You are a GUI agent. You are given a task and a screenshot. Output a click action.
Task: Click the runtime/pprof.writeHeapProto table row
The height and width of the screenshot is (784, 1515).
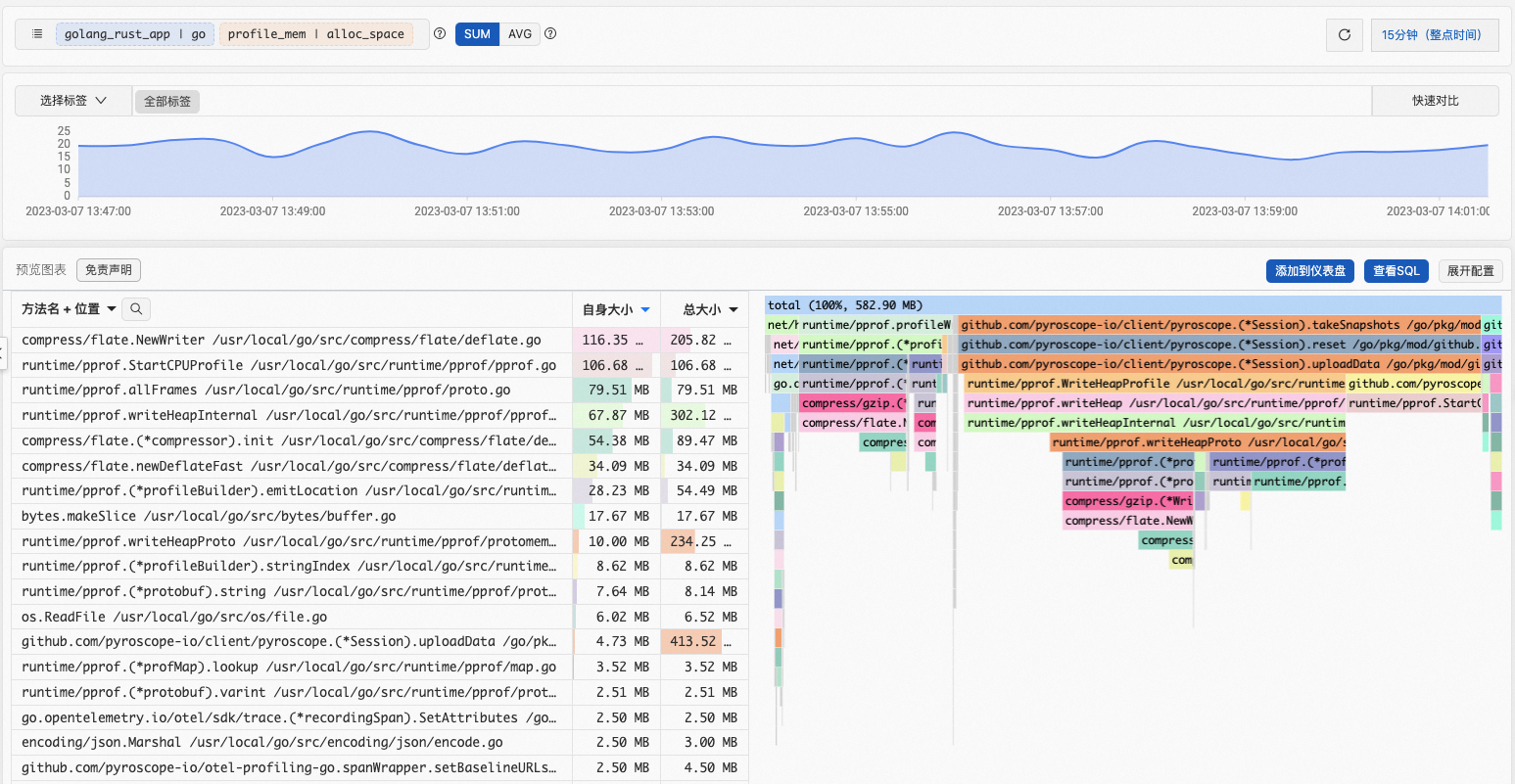(x=380, y=541)
